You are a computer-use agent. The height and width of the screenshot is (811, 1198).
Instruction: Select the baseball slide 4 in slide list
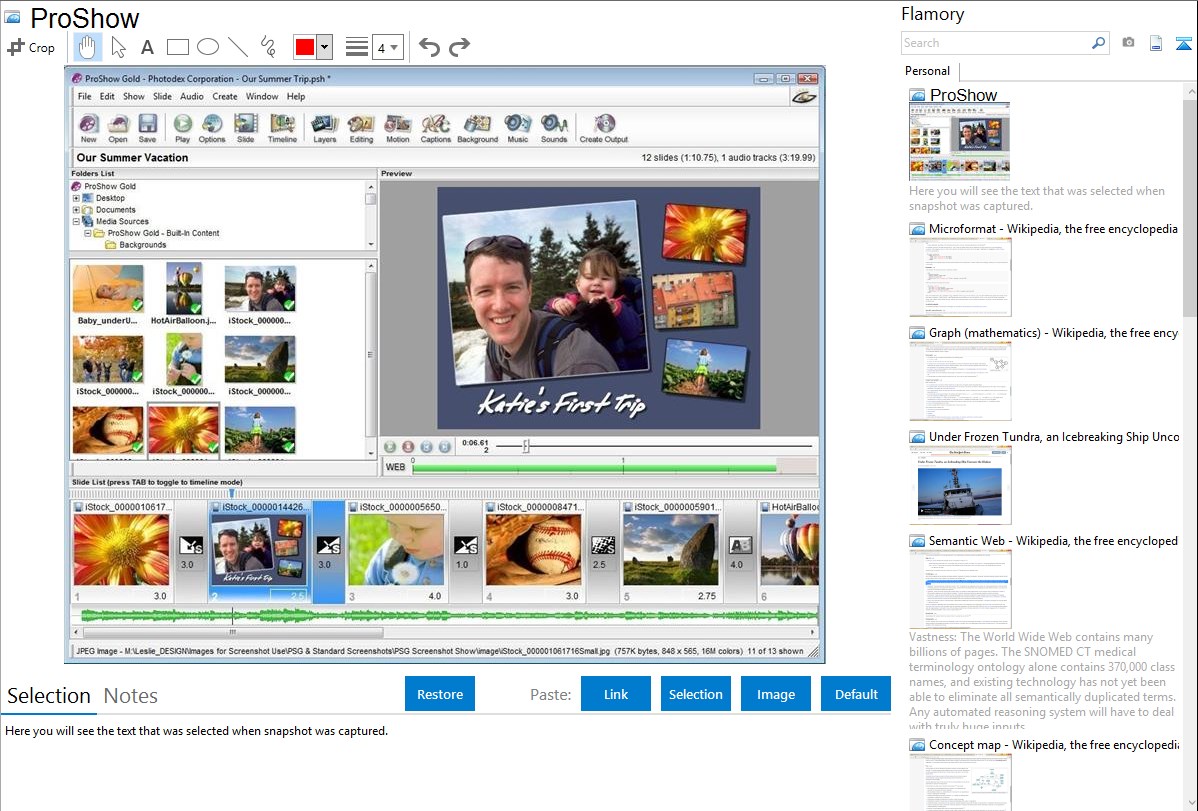533,550
